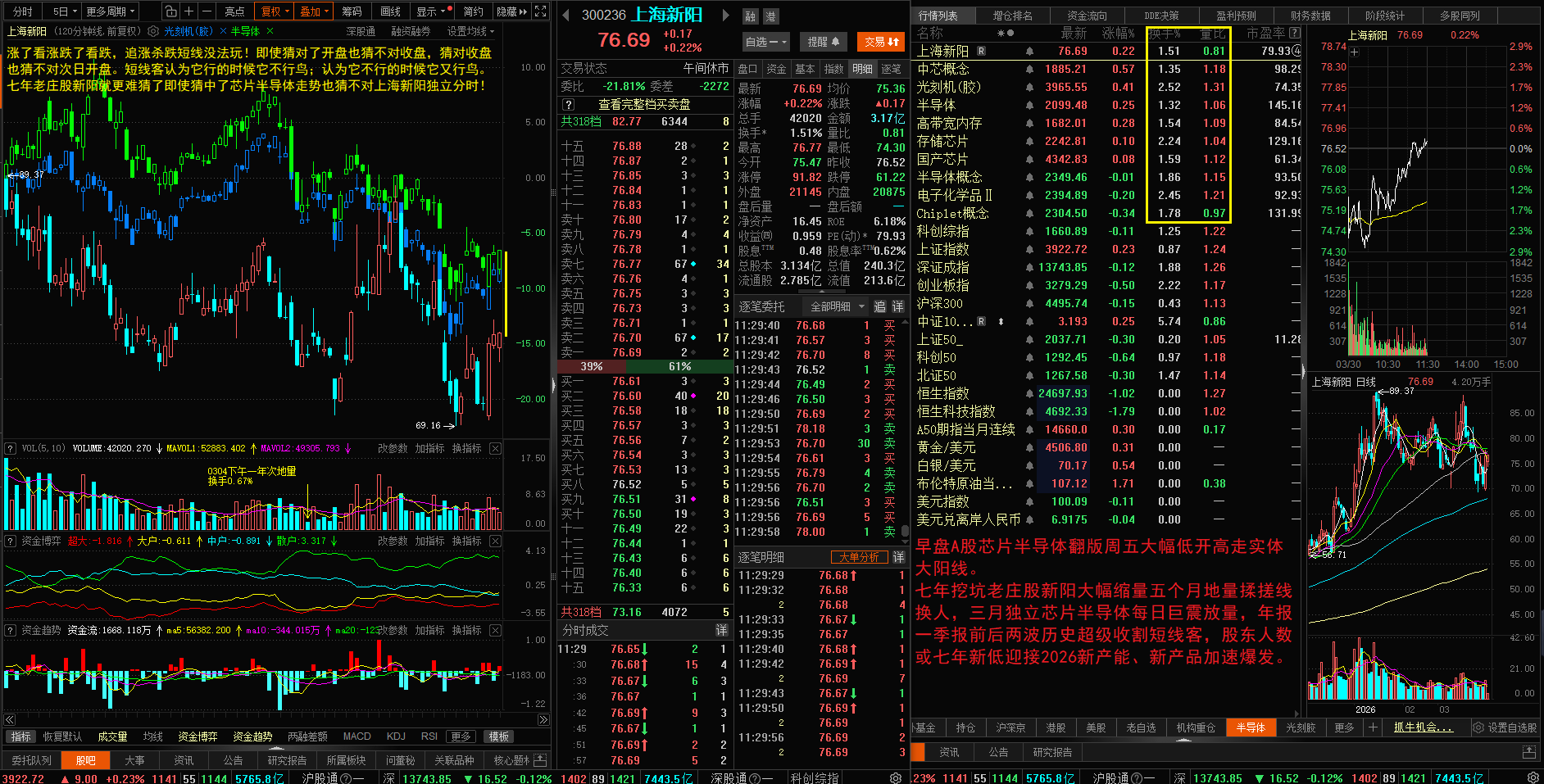1544x784 pixels.
Task: Open chart settings gear next to 上海新阳
Action: 152,31
